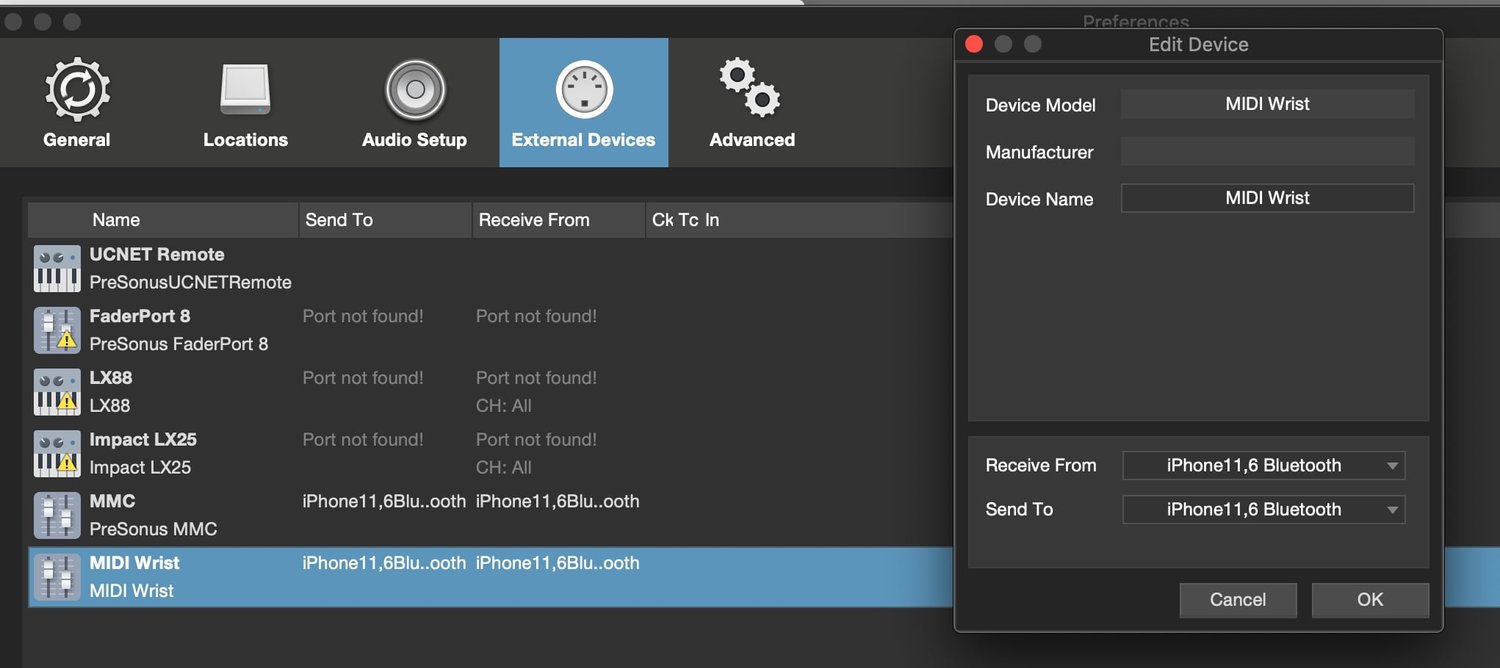Switch to the Audio Setup tab

[x=414, y=100]
